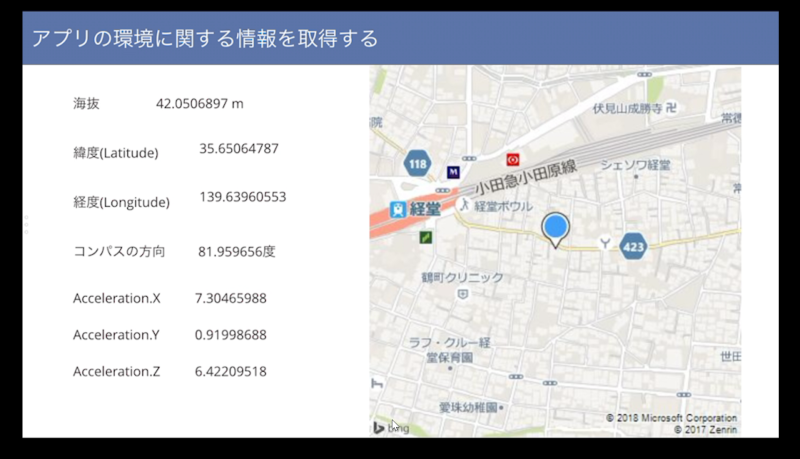800x459 pixels.
Task: Click the clinic shield icon below 鶴町クリニック
Action: coord(463,294)
